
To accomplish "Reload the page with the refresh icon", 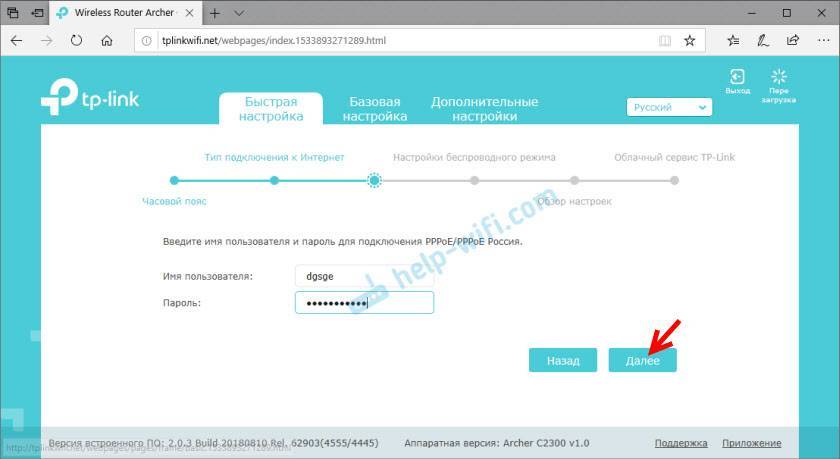I will click(x=77, y=41).
